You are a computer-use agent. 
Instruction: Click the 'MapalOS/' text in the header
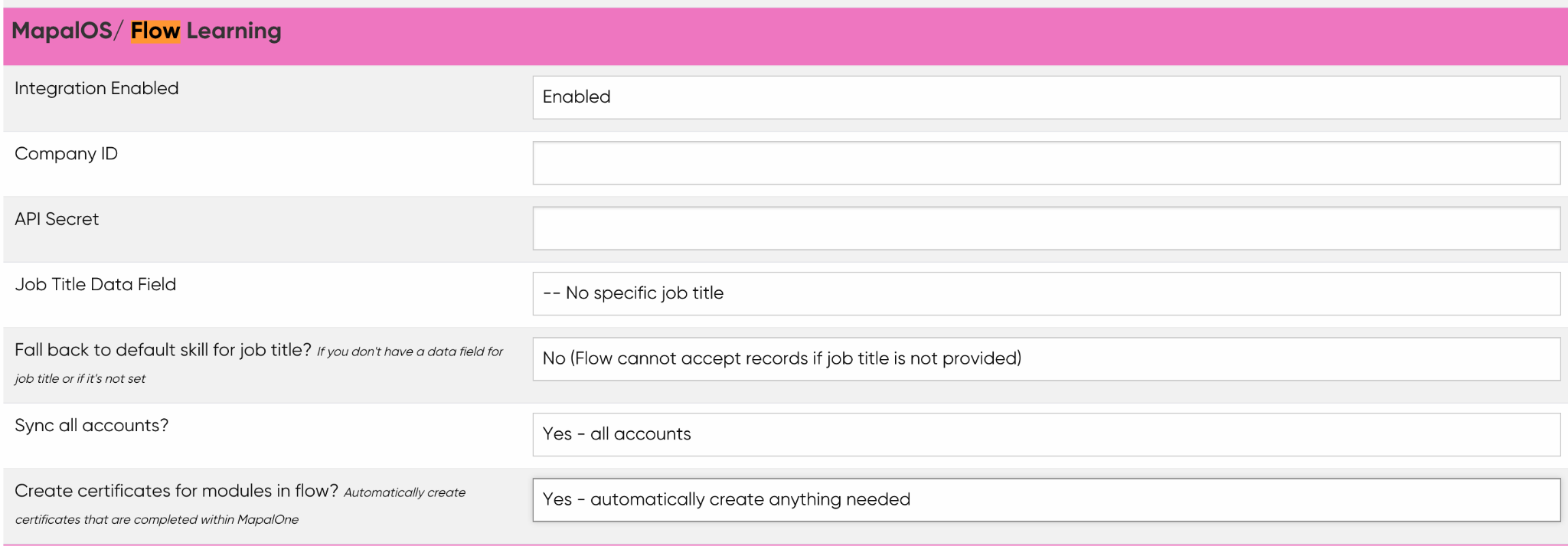[67, 31]
